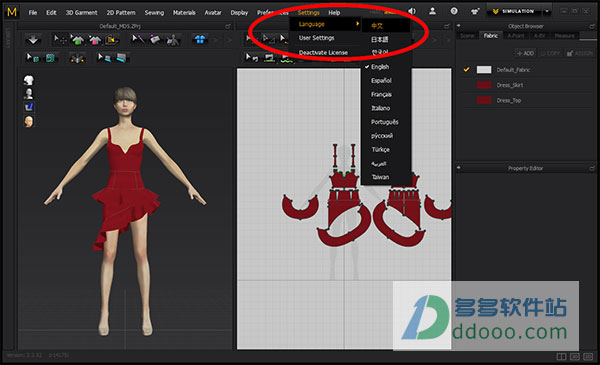The image size is (600, 365).
Task: Toggle the Default_Fabric yellow checkmark
Action: (x=466, y=70)
